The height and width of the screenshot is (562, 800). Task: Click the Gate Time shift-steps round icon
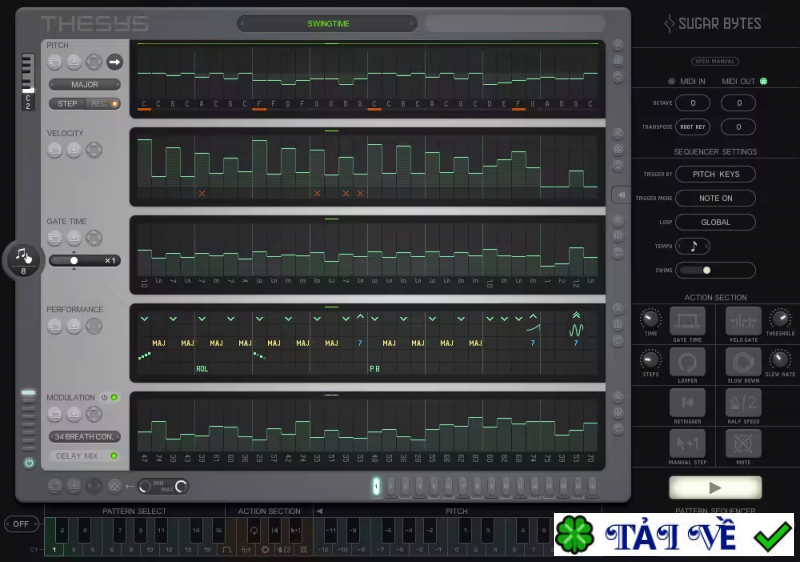94,238
